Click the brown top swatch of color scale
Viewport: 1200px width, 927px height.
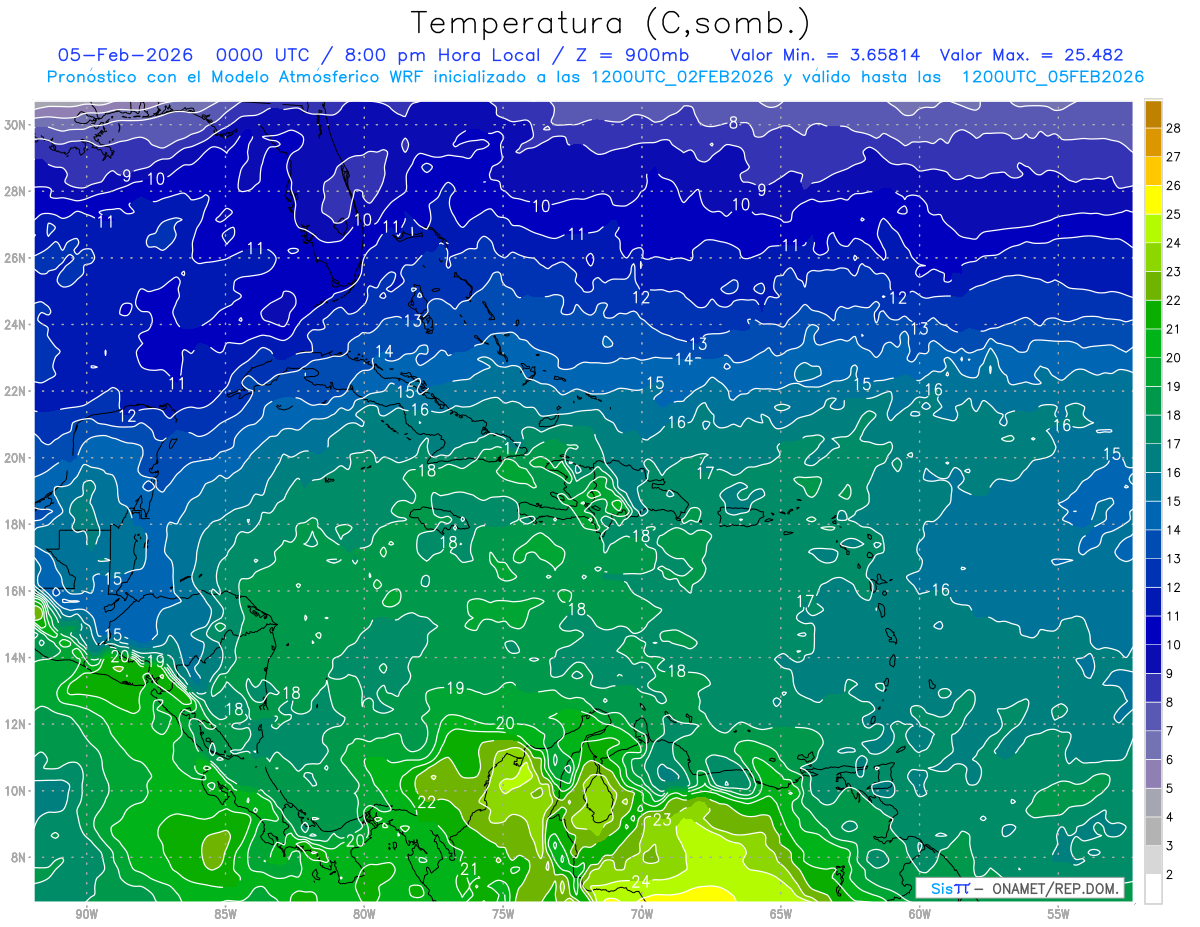1153,114
